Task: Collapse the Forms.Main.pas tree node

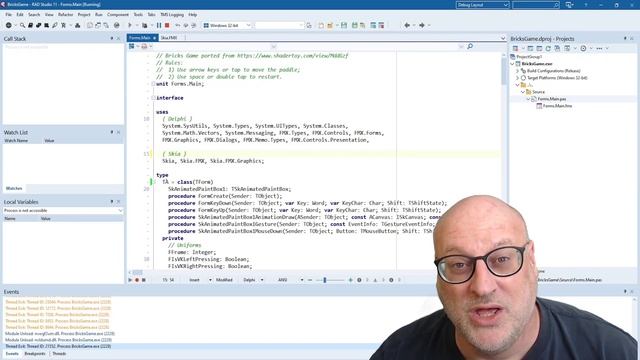Action: point(528,99)
